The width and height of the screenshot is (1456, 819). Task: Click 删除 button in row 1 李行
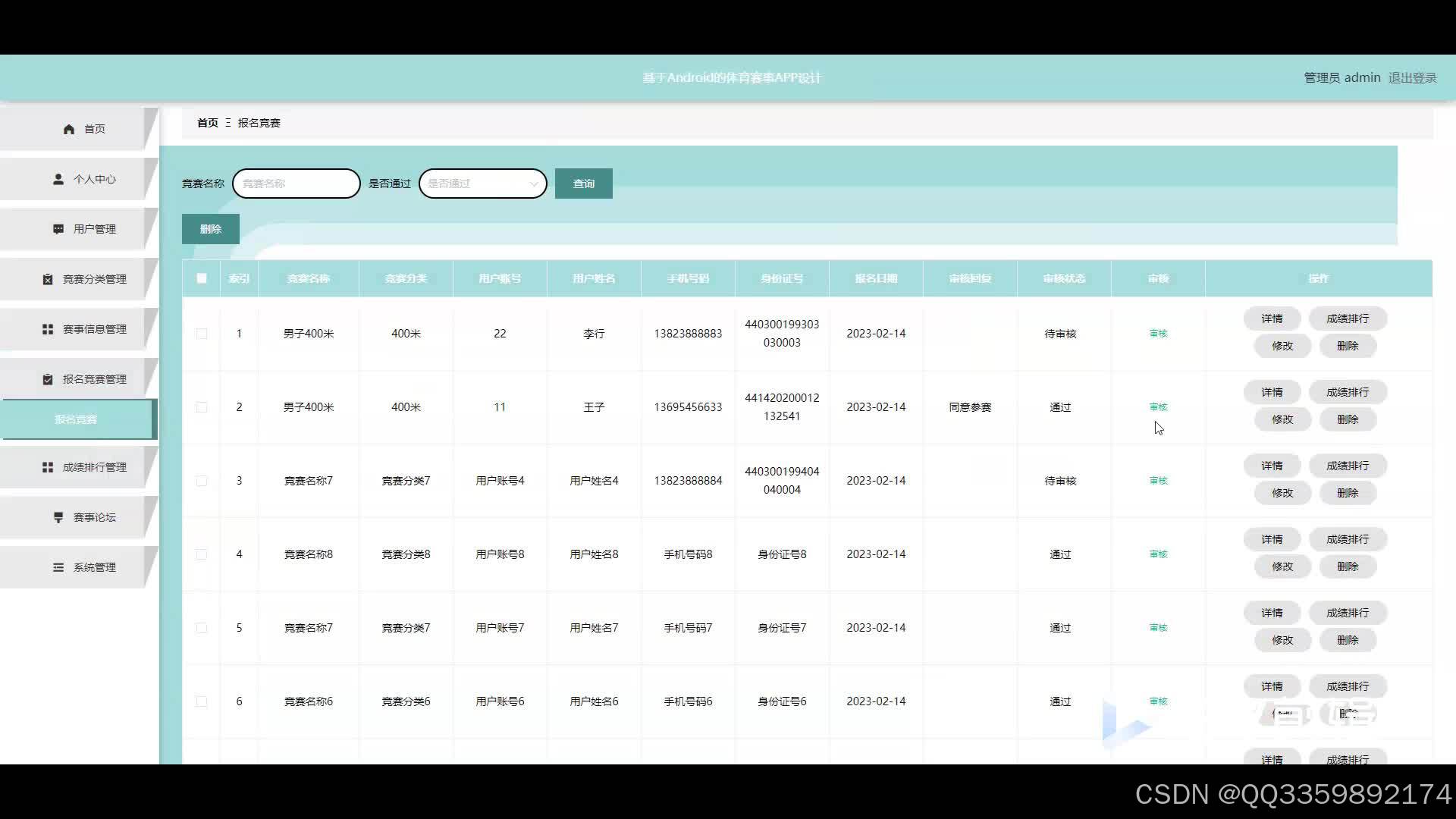pyautogui.click(x=1348, y=346)
